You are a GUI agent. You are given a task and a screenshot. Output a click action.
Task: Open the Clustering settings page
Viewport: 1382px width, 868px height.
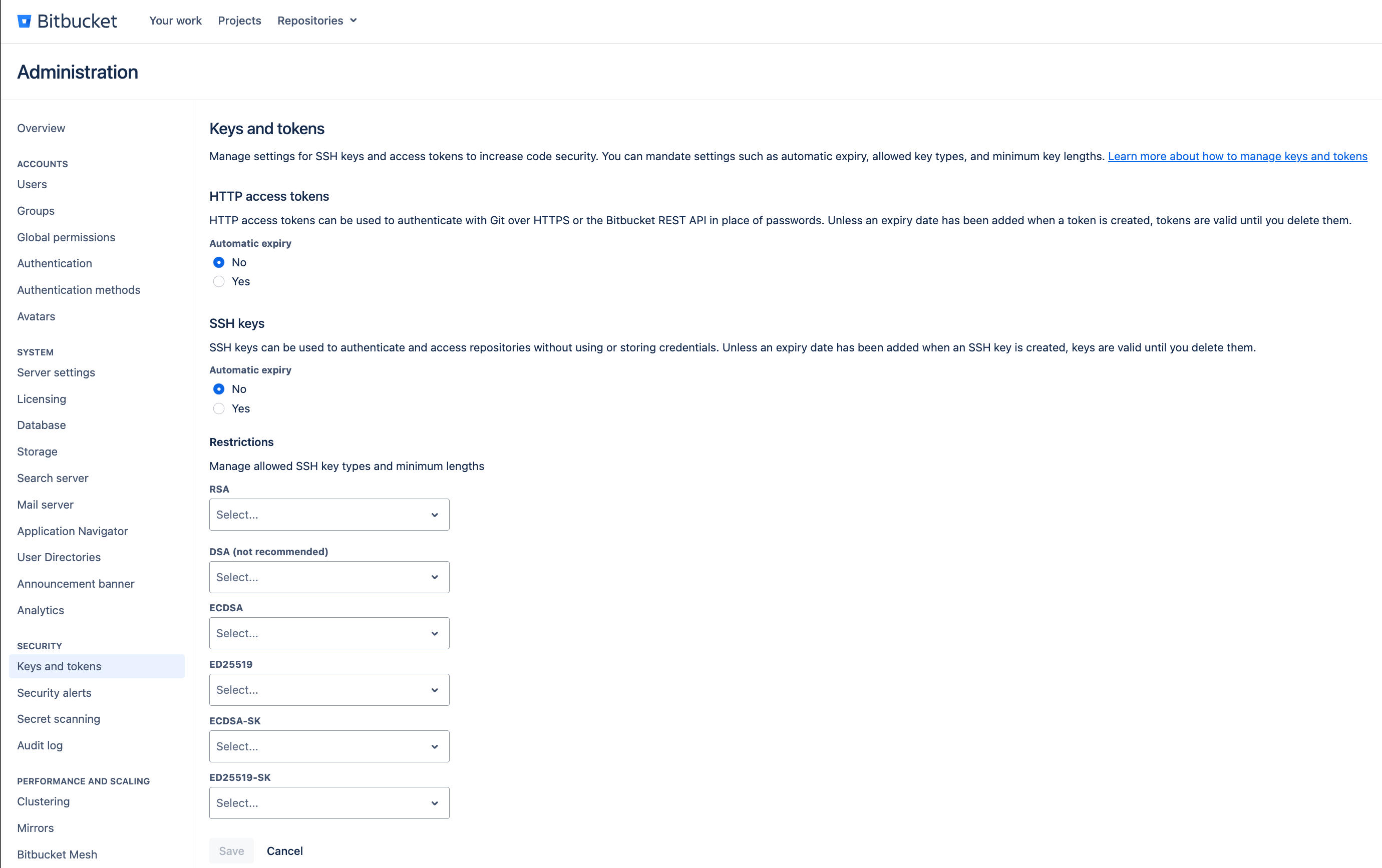pyautogui.click(x=43, y=801)
